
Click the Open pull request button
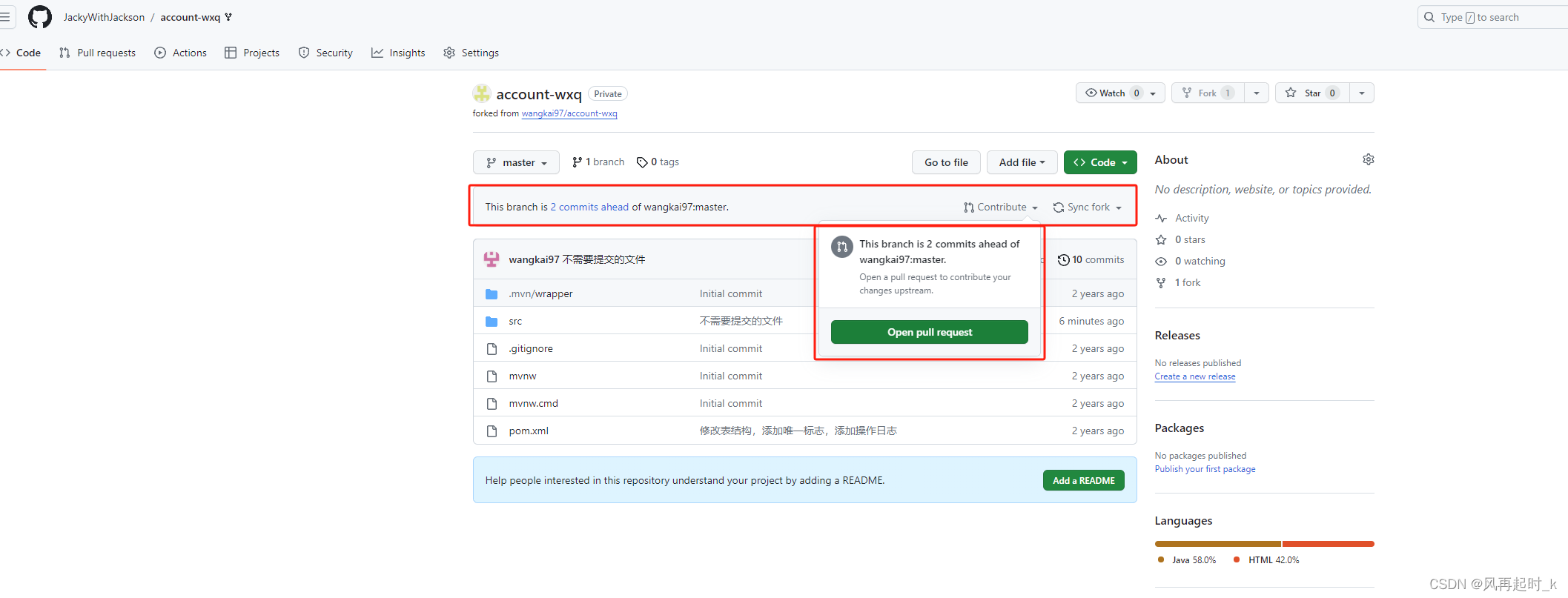coord(930,332)
